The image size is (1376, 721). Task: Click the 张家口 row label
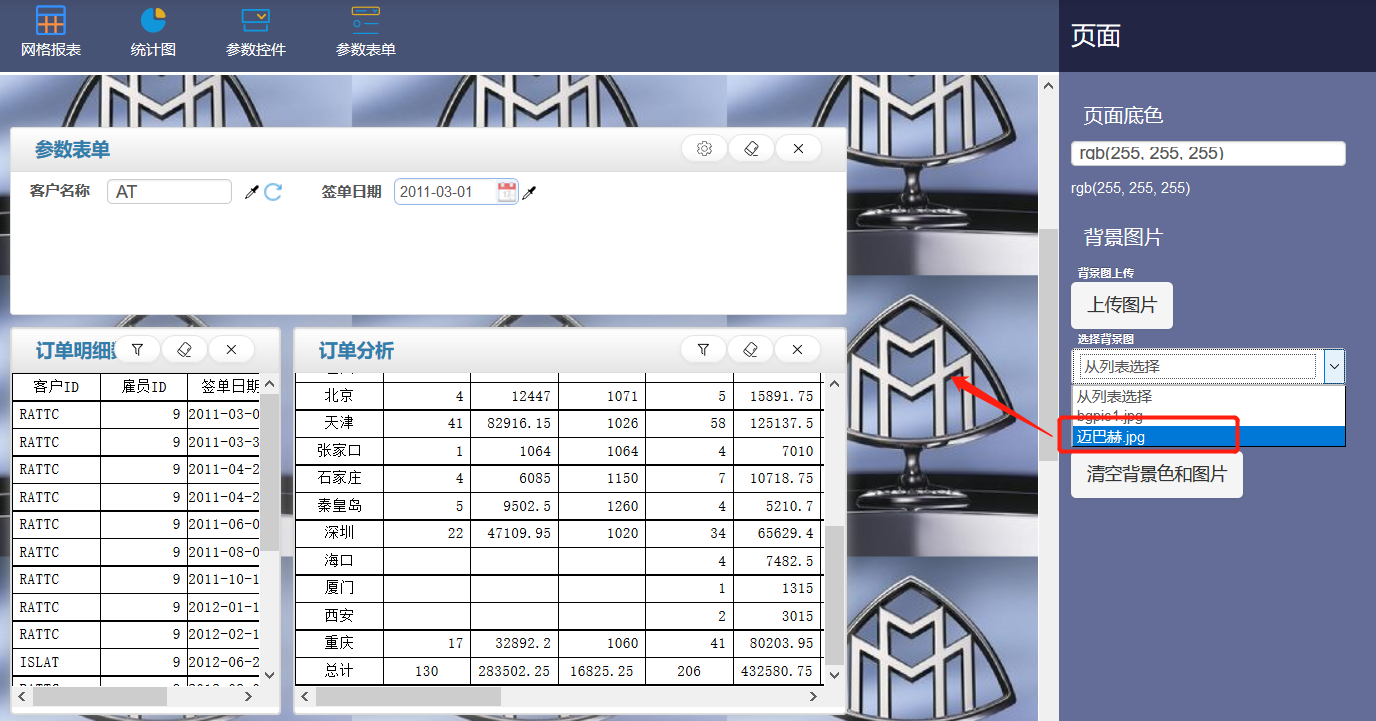(339, 451)
